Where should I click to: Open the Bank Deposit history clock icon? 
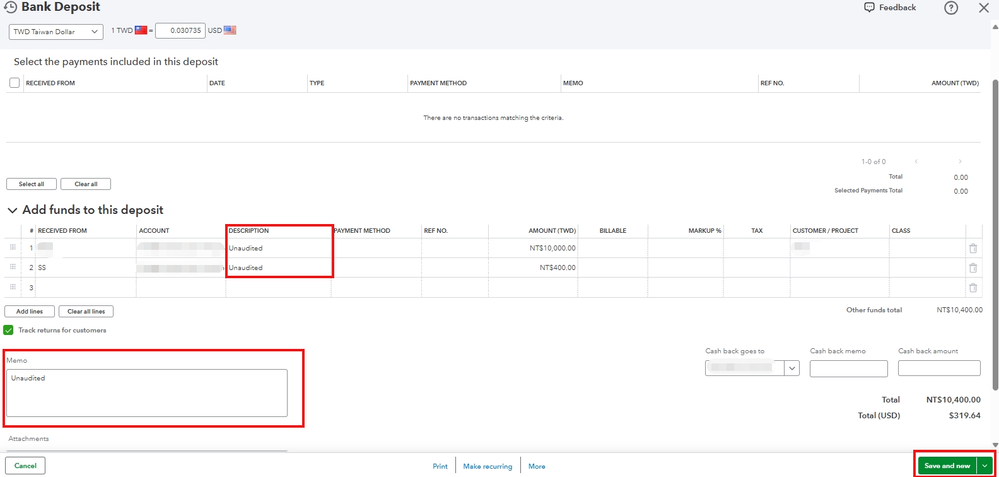click(10, 8)
